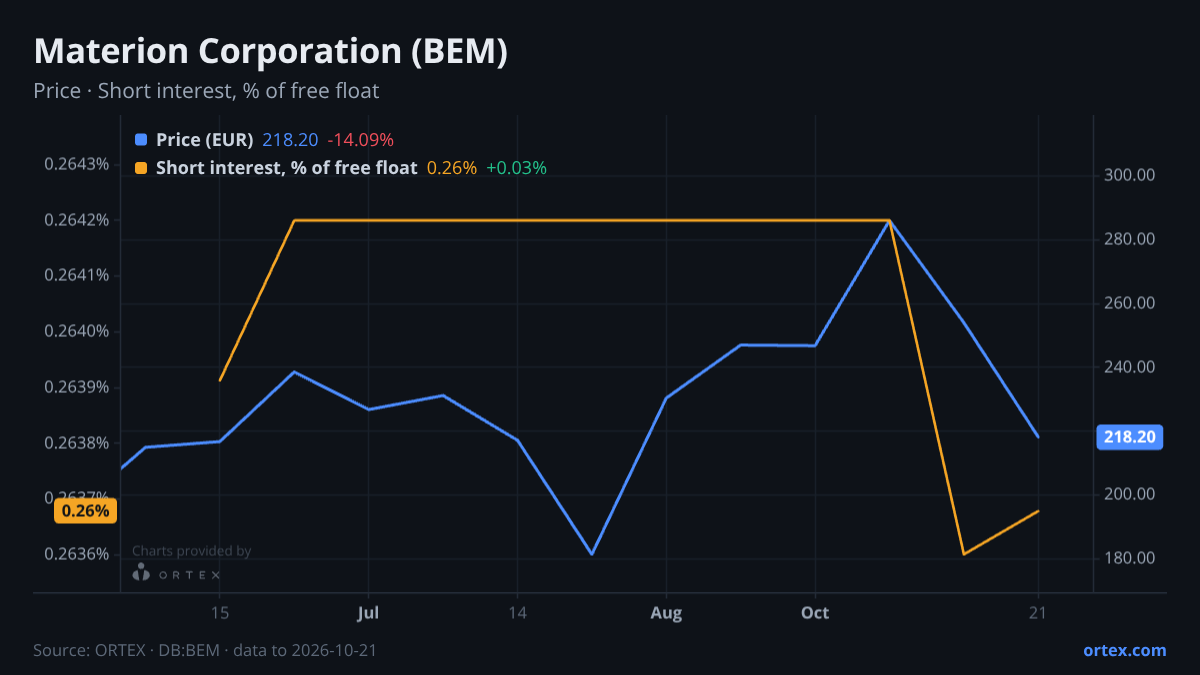Click the Aug label on x-axis
This screenshot has width=1200, height=675.
coord(666,613)
